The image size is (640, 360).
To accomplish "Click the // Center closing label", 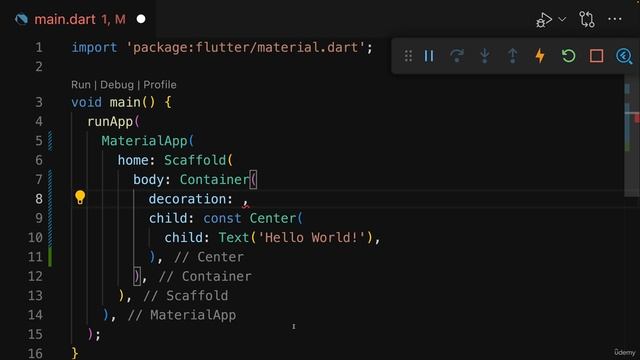I will coord(209,257).
